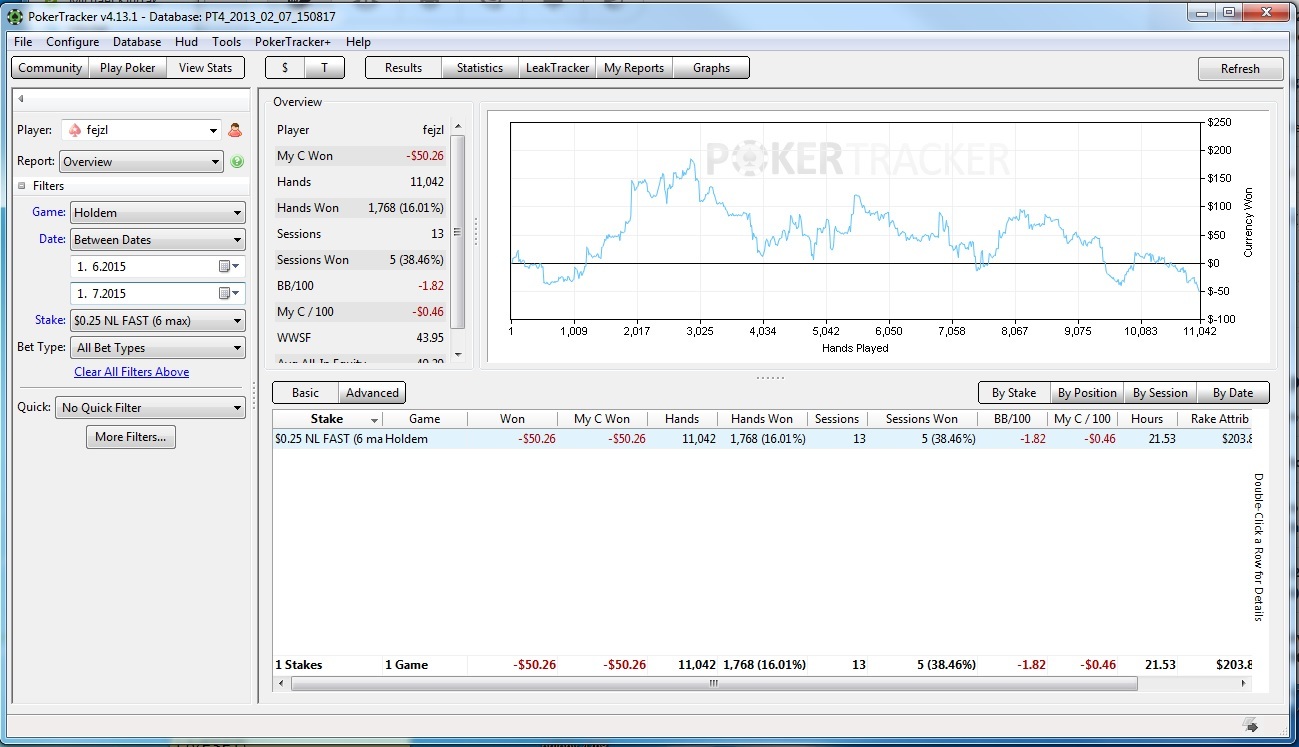Collapse the Filters section

tap(22, 186)
